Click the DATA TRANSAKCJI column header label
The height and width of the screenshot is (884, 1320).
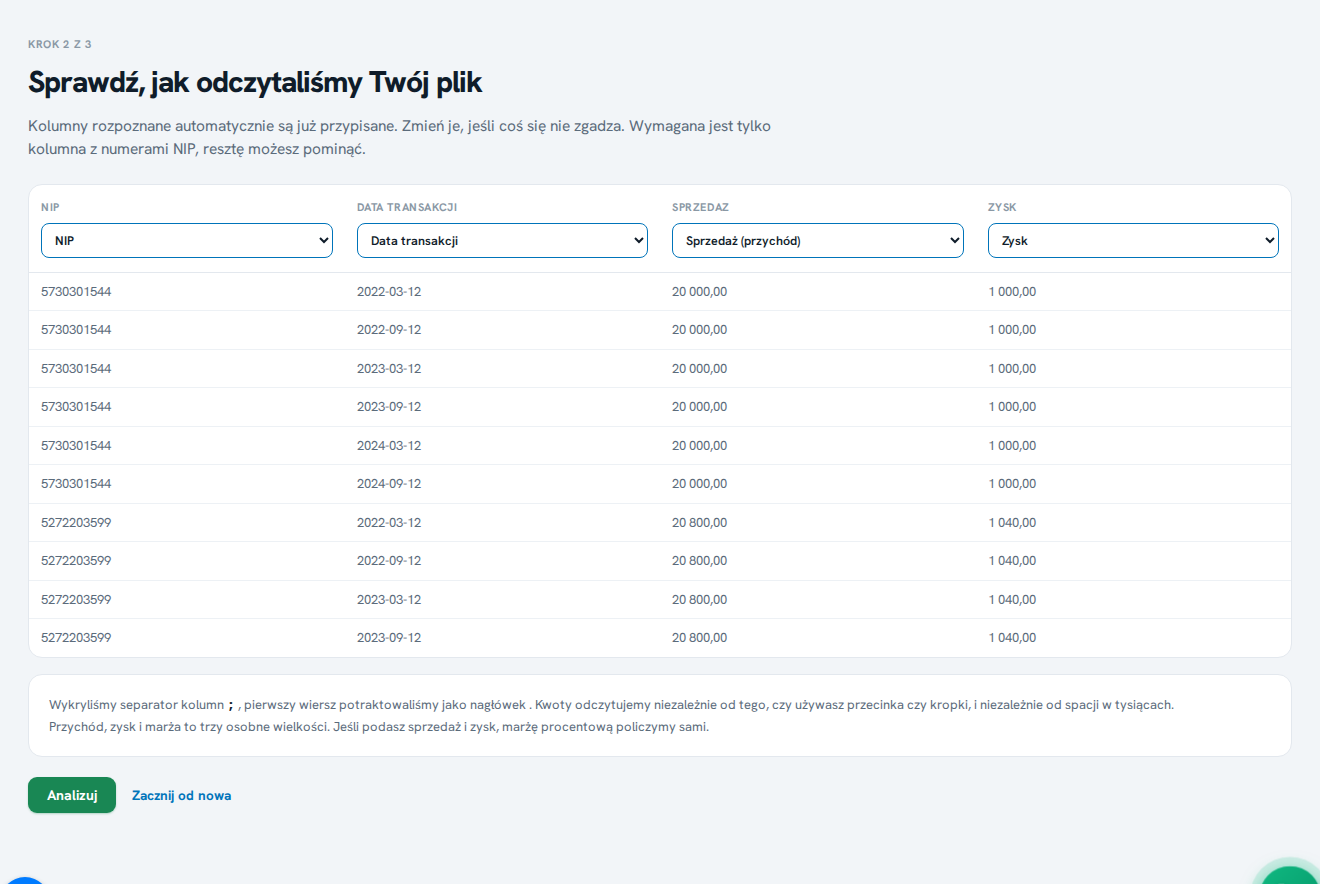coord(407,207)
